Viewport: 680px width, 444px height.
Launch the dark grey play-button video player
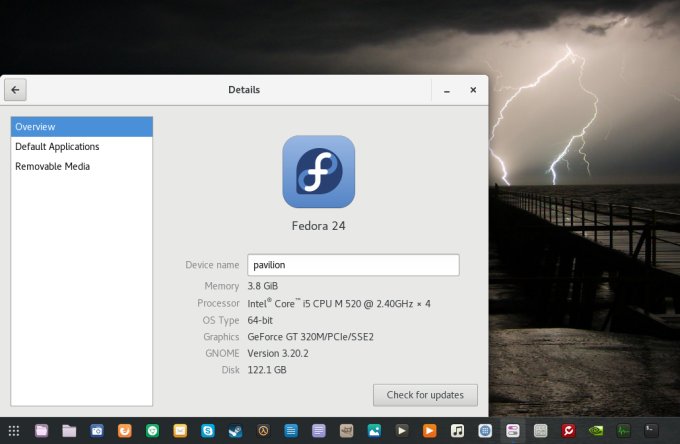pos(402,431)
